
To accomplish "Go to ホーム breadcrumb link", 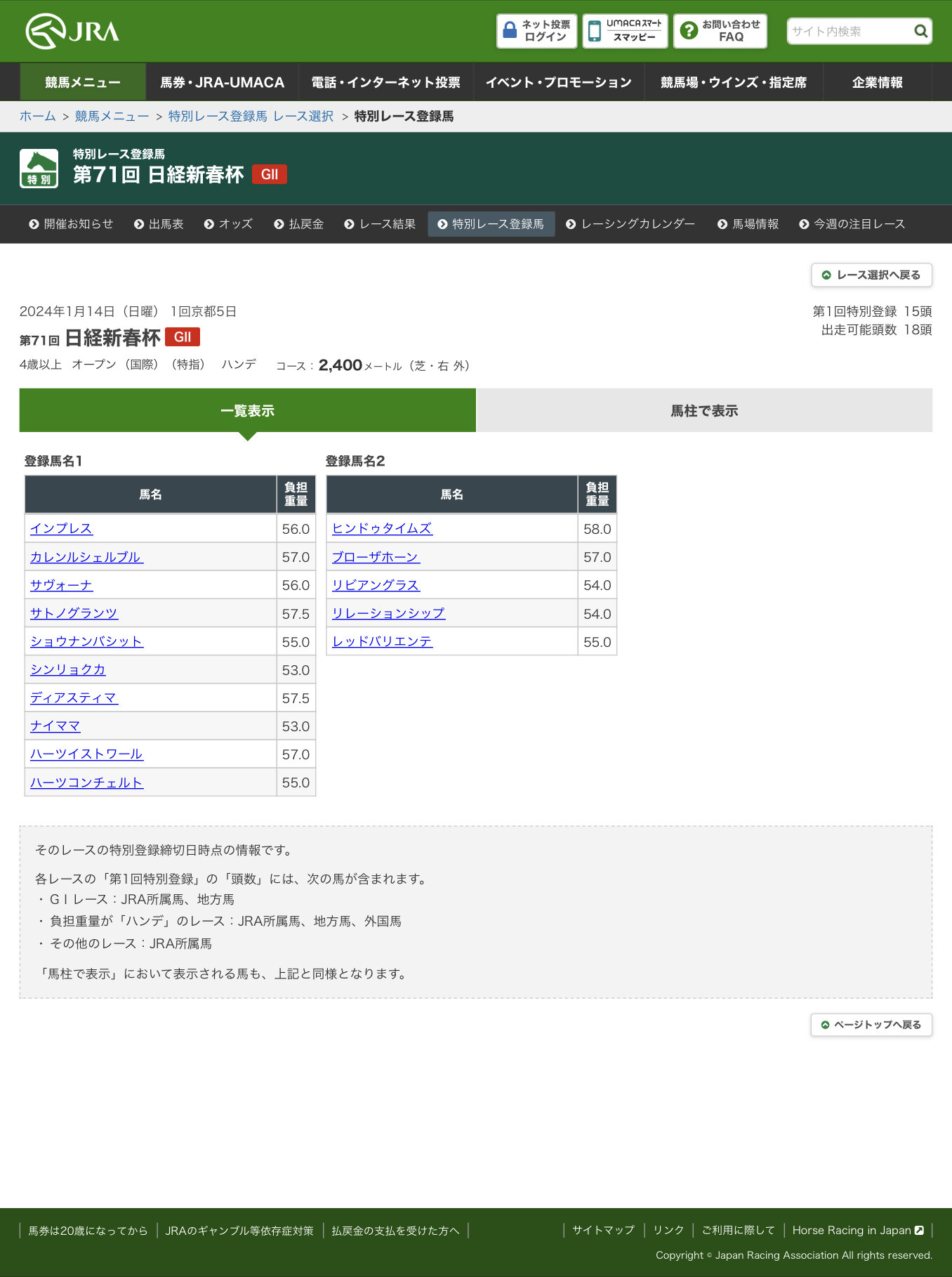I will [38, 116].
